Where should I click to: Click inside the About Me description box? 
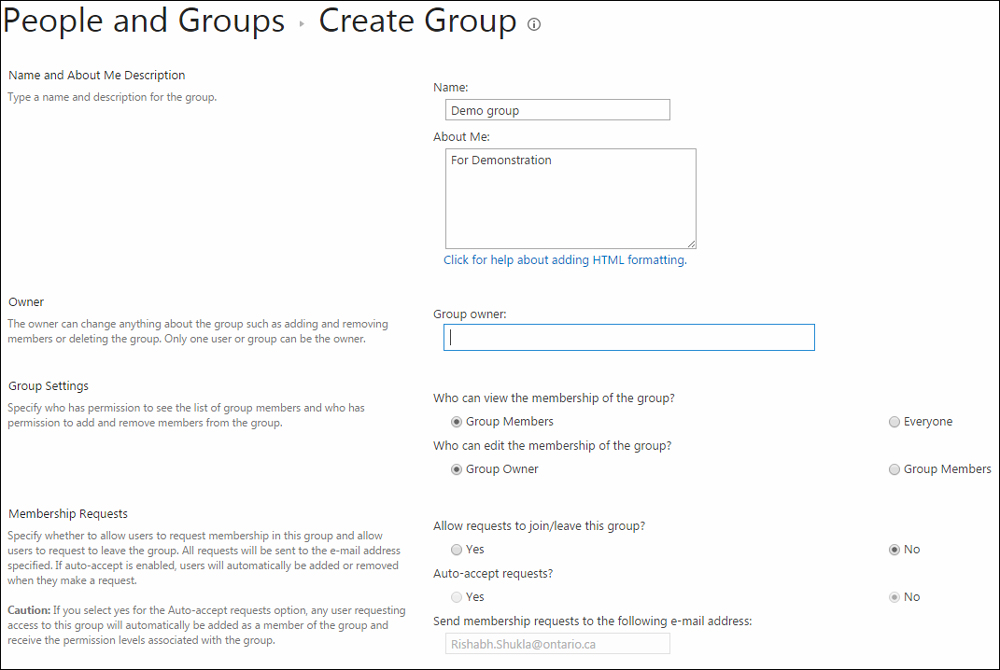click(x=570, y=198)
